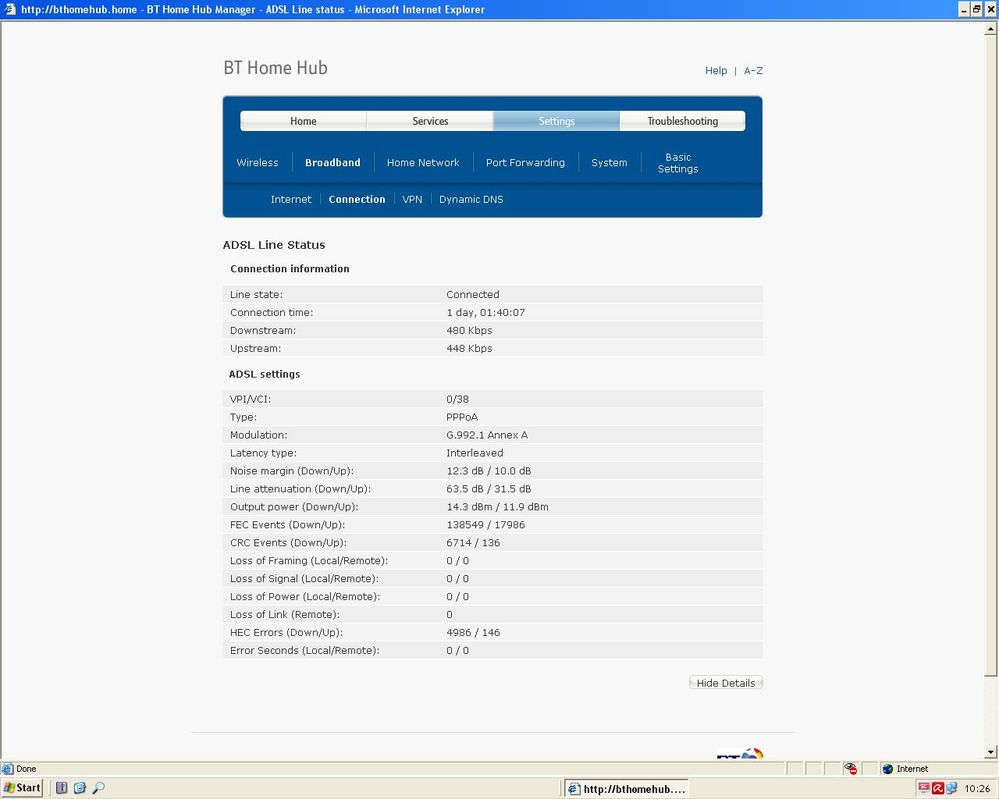
Task: Click the Latency type value Interleaved
Action: [475, 452]
